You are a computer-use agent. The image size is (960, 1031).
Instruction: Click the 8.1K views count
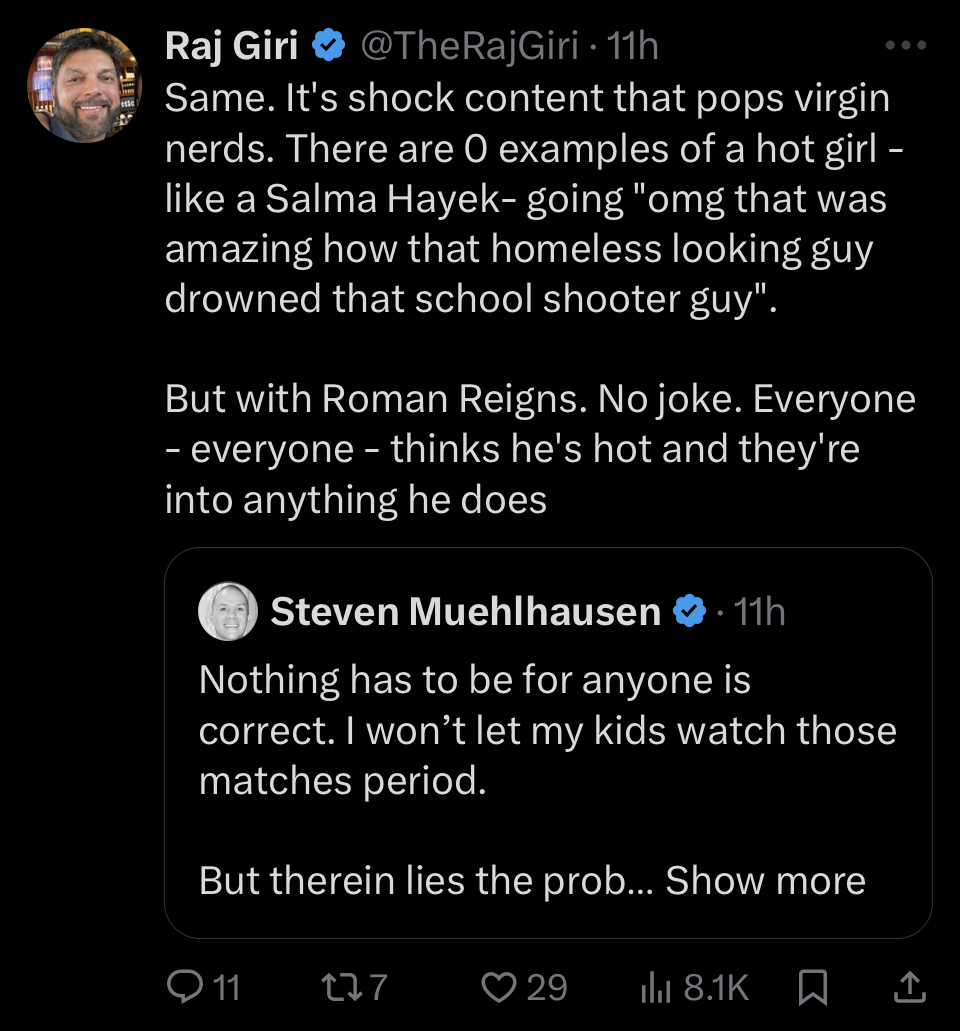716,988
